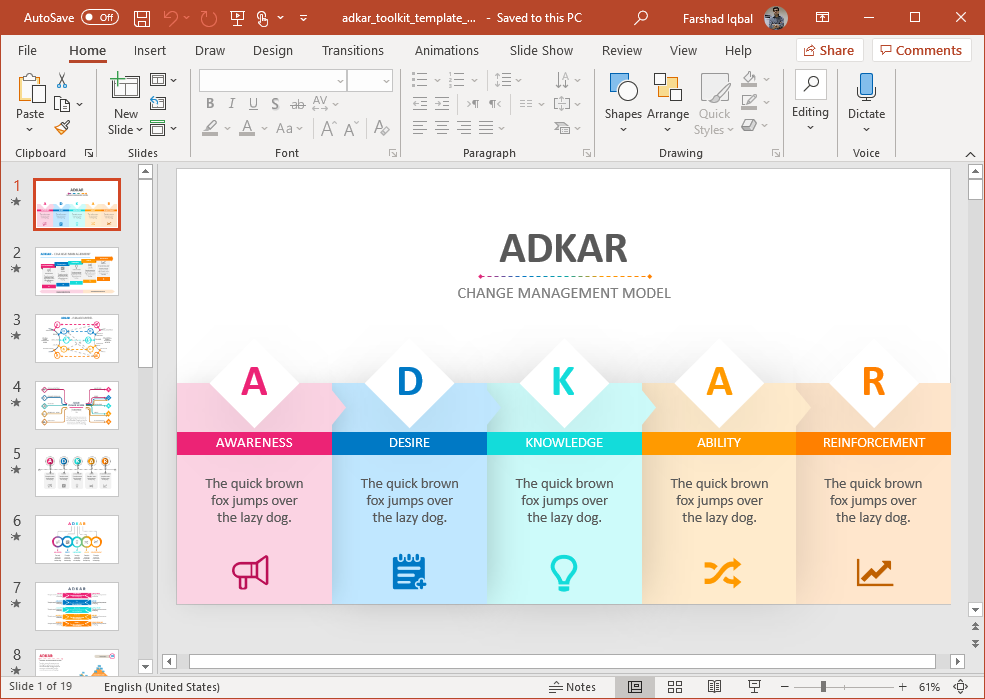Open the Transitions tab

(x=352, y=50)
